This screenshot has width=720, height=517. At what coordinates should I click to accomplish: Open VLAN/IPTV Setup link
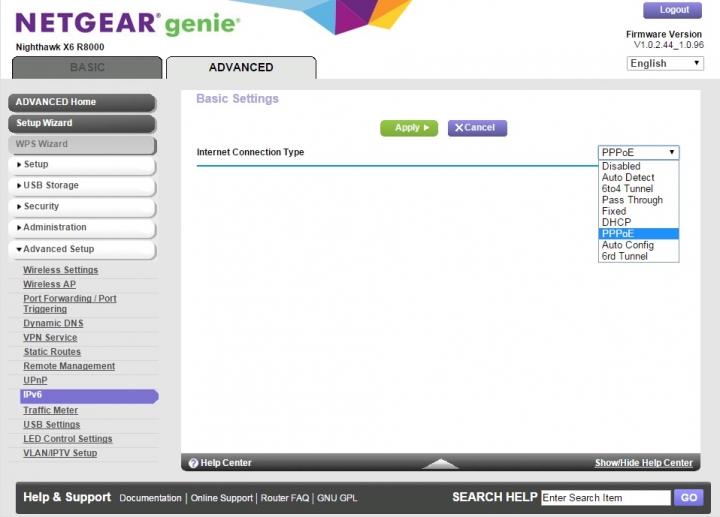click(x=60, y=453)
